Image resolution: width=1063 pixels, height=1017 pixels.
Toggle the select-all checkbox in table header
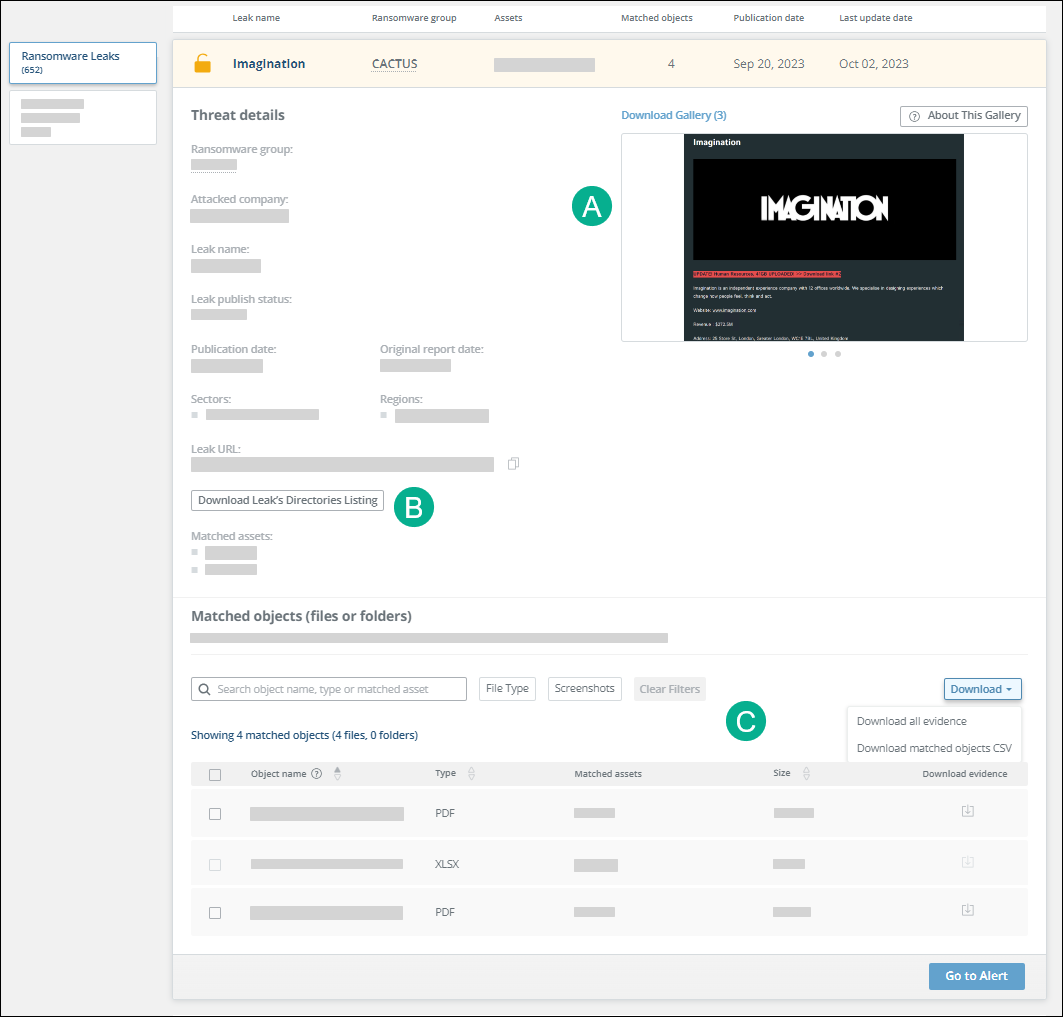215,775
